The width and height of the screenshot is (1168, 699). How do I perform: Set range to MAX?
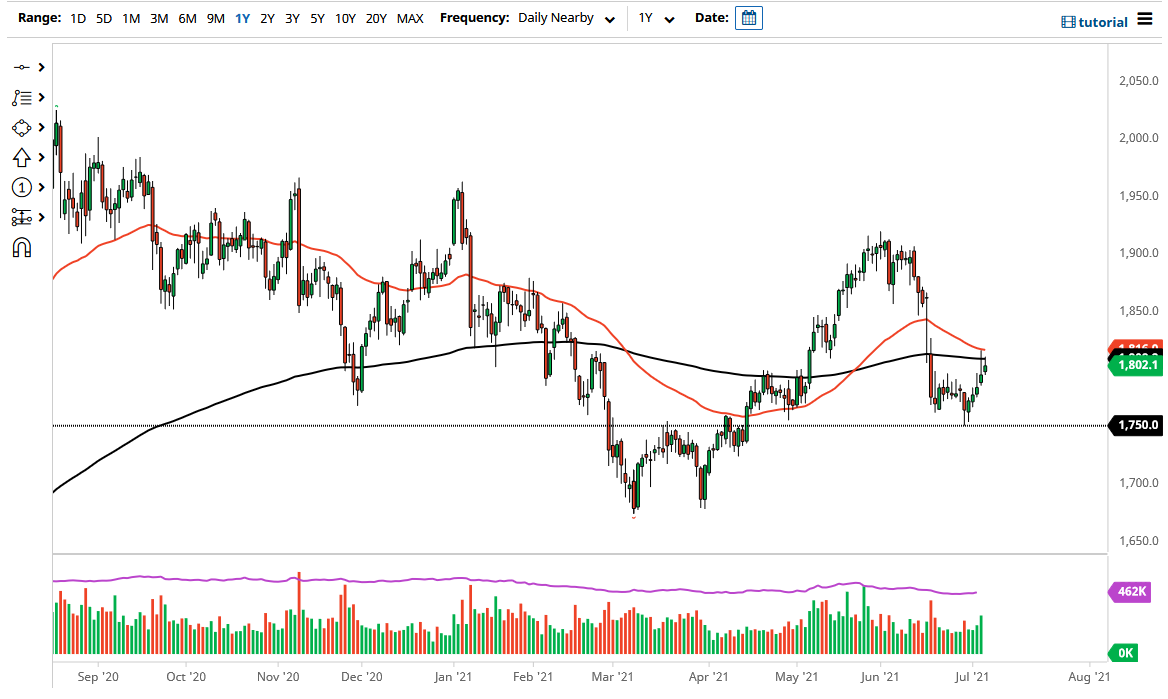point(410,18)
